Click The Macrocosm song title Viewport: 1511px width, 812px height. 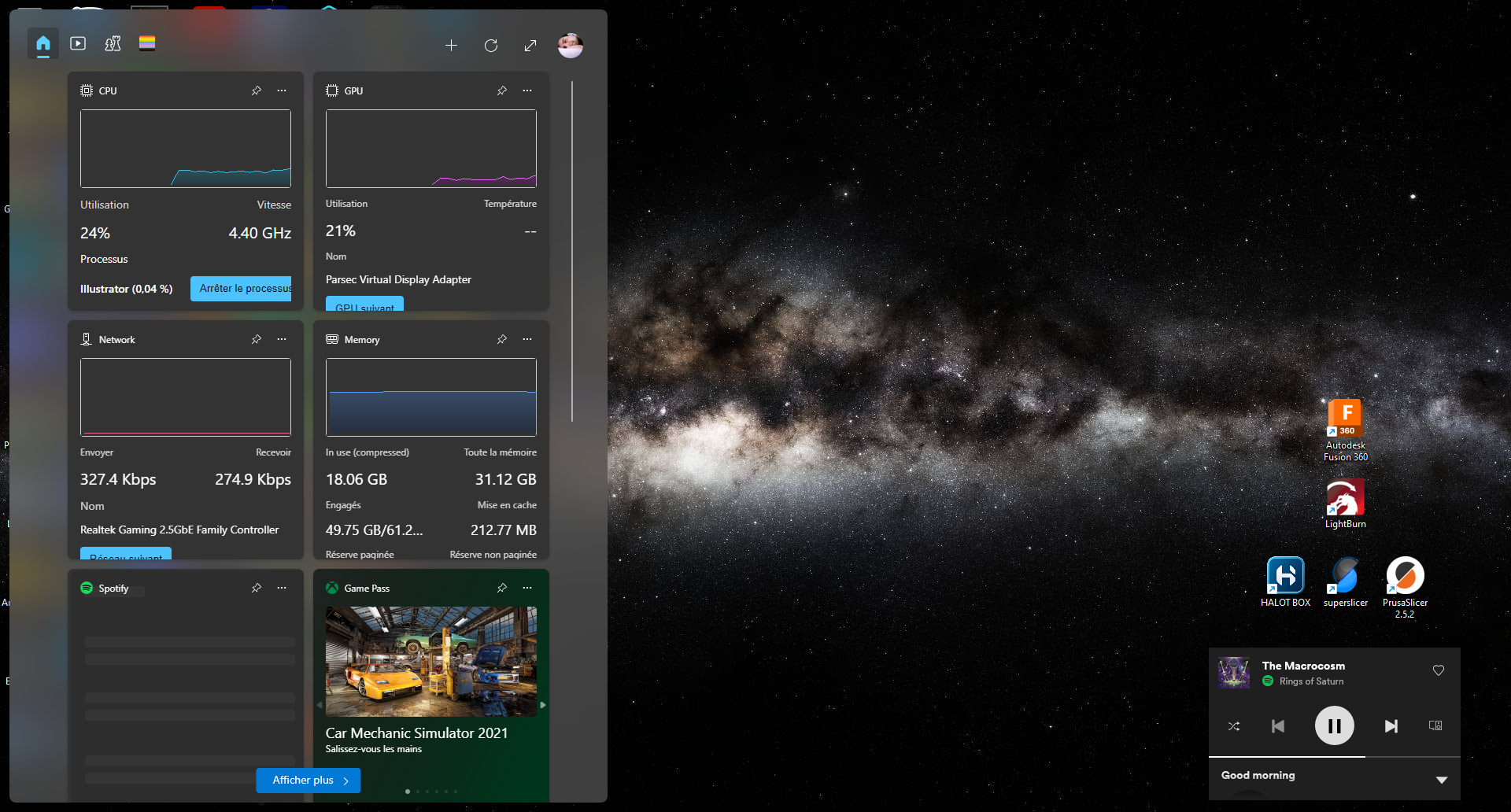coord(1303,666)
